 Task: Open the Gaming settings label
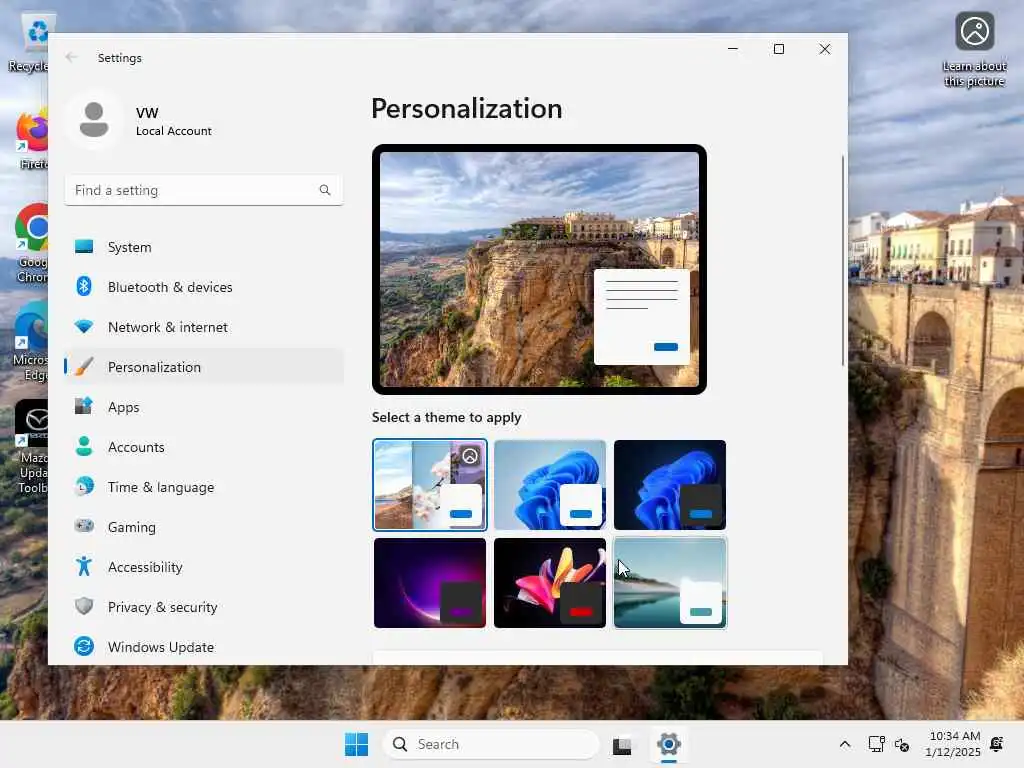(131, 527)
